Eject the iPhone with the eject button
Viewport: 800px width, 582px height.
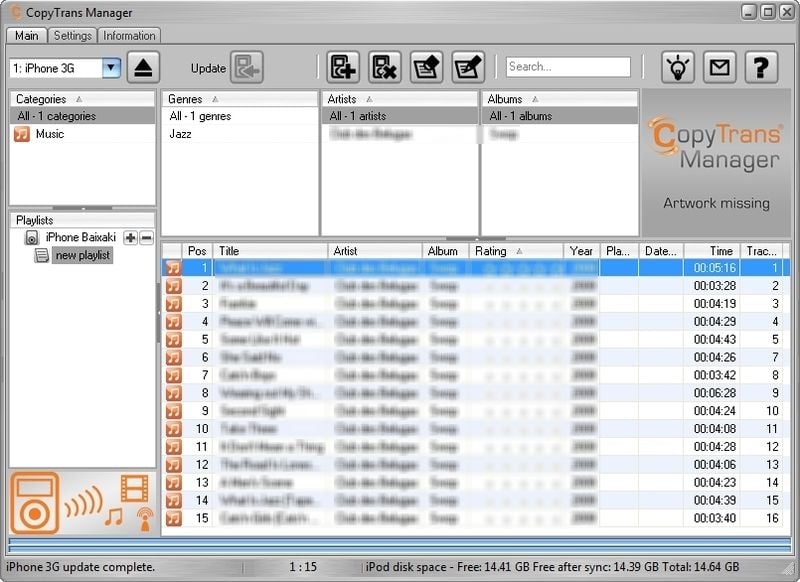[x=143, y=67]
